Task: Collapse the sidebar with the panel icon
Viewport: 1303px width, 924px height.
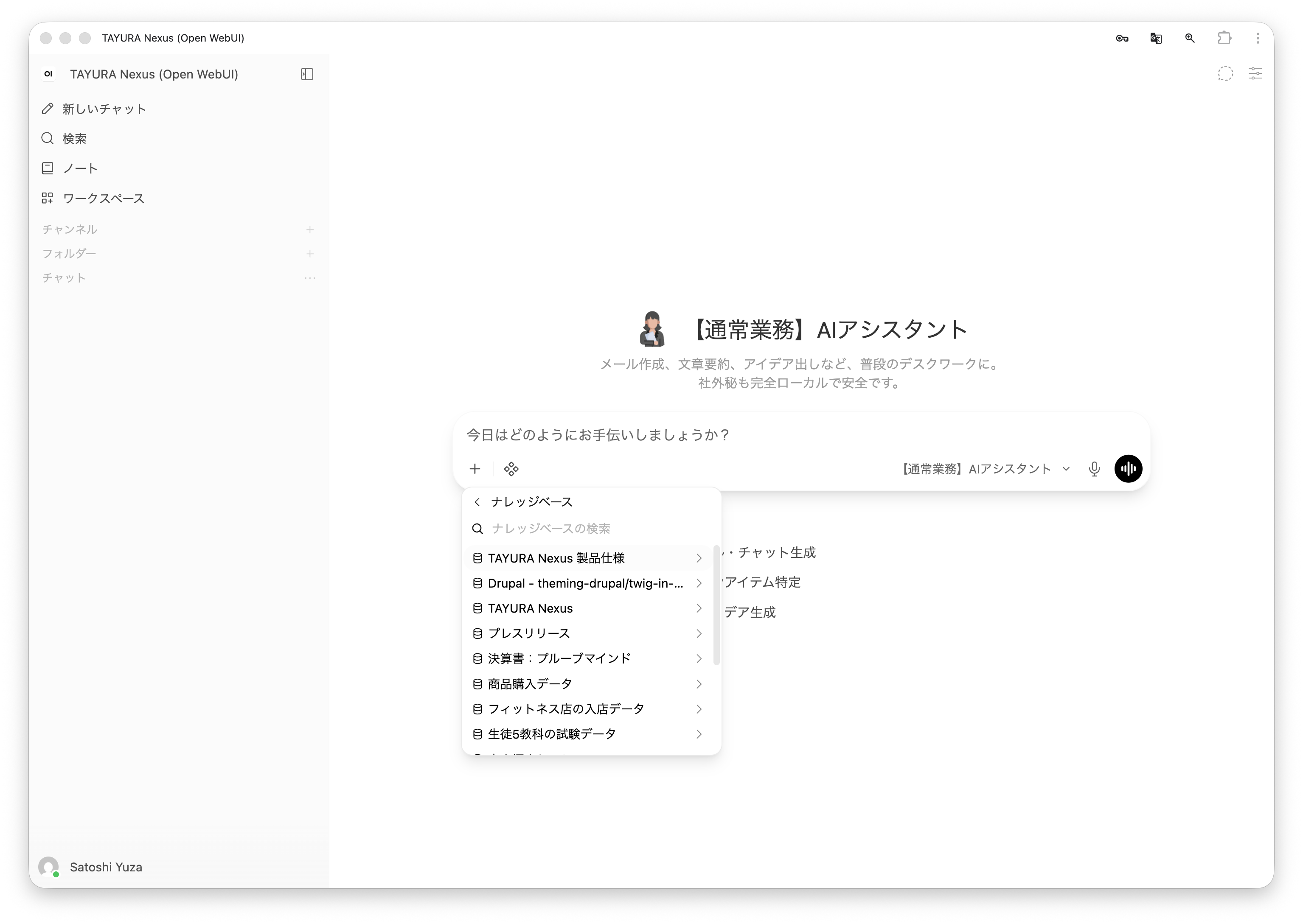Action: [307, 74]
